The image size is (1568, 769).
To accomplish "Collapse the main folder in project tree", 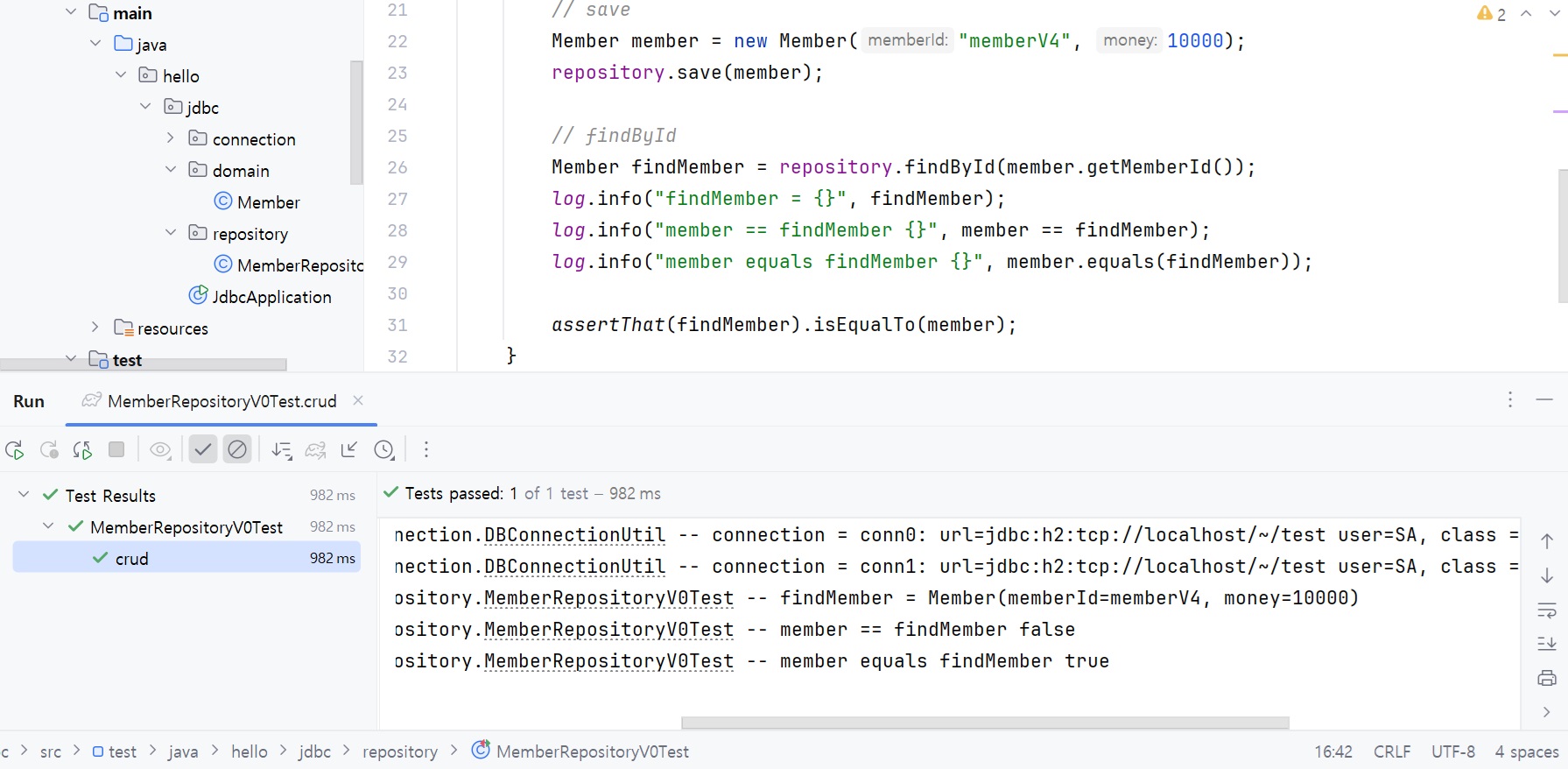I will pyautogui.click(x=71, y=12).
